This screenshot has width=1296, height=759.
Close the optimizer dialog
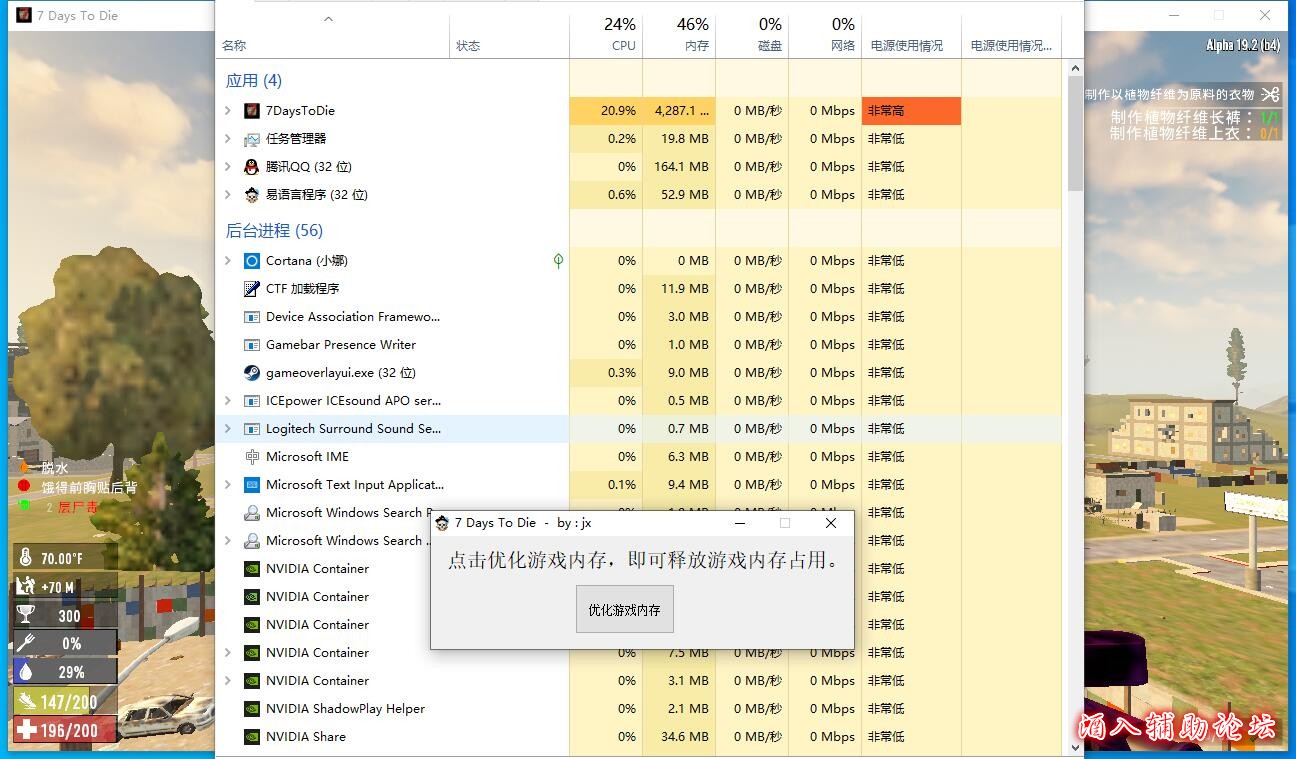(831, 523)
